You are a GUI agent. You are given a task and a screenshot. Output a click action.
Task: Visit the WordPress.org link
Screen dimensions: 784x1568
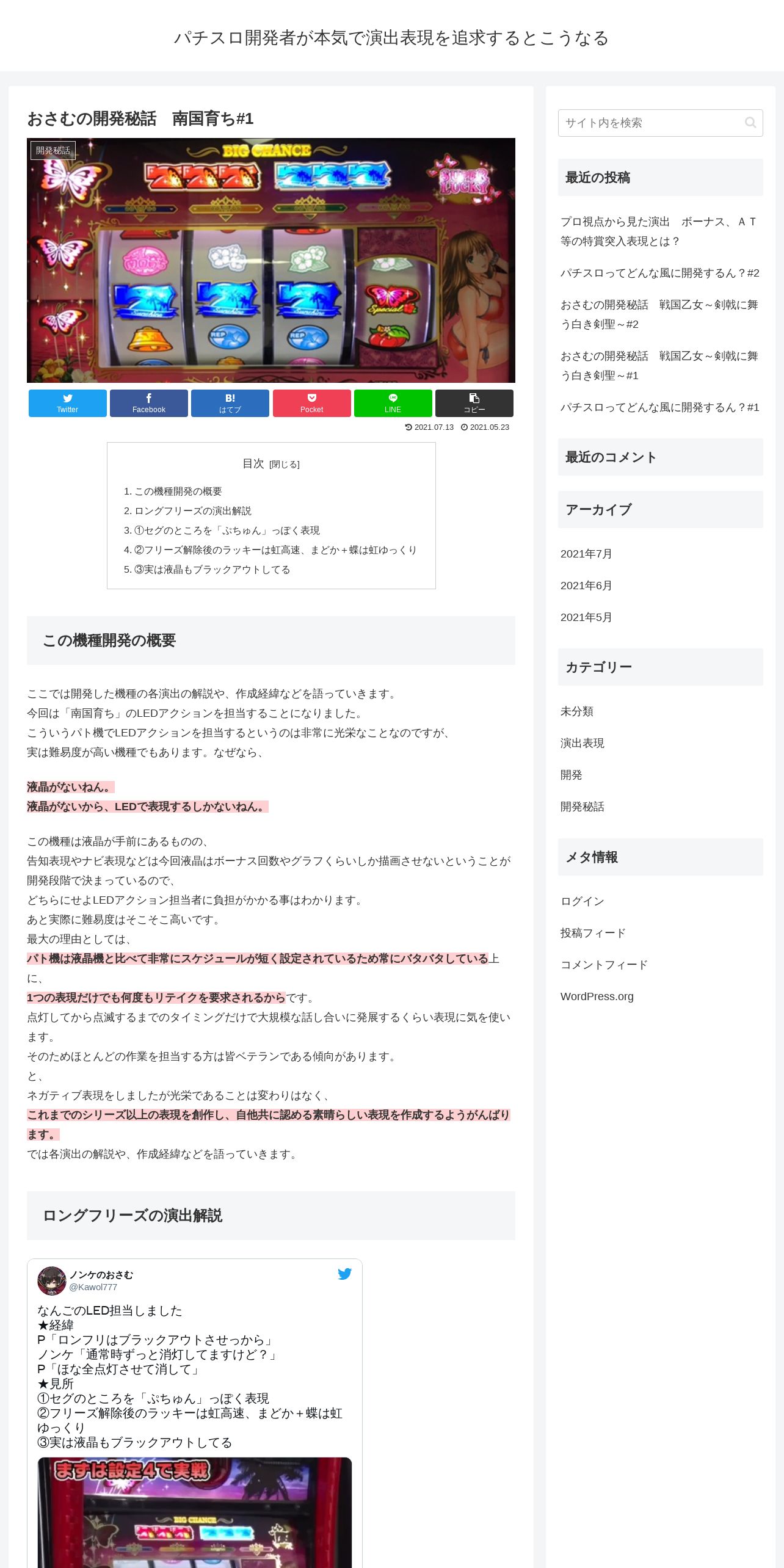point(597,996)
